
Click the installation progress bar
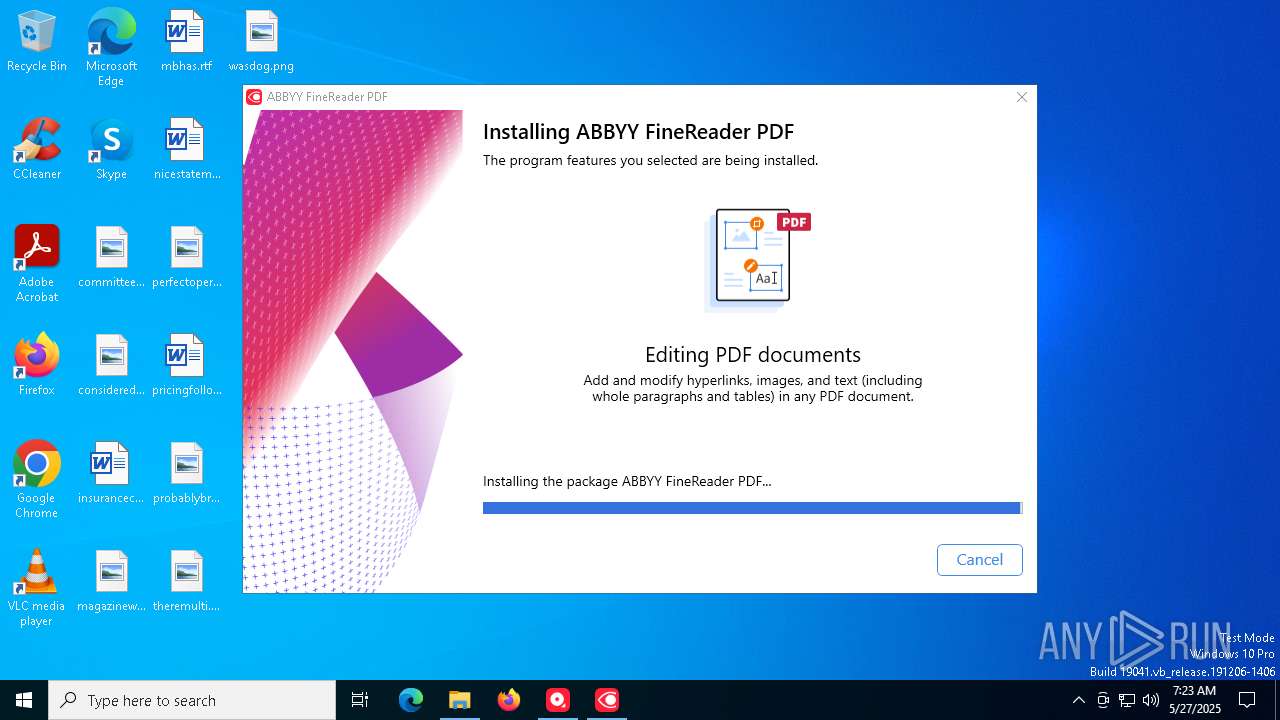(752, 508)
